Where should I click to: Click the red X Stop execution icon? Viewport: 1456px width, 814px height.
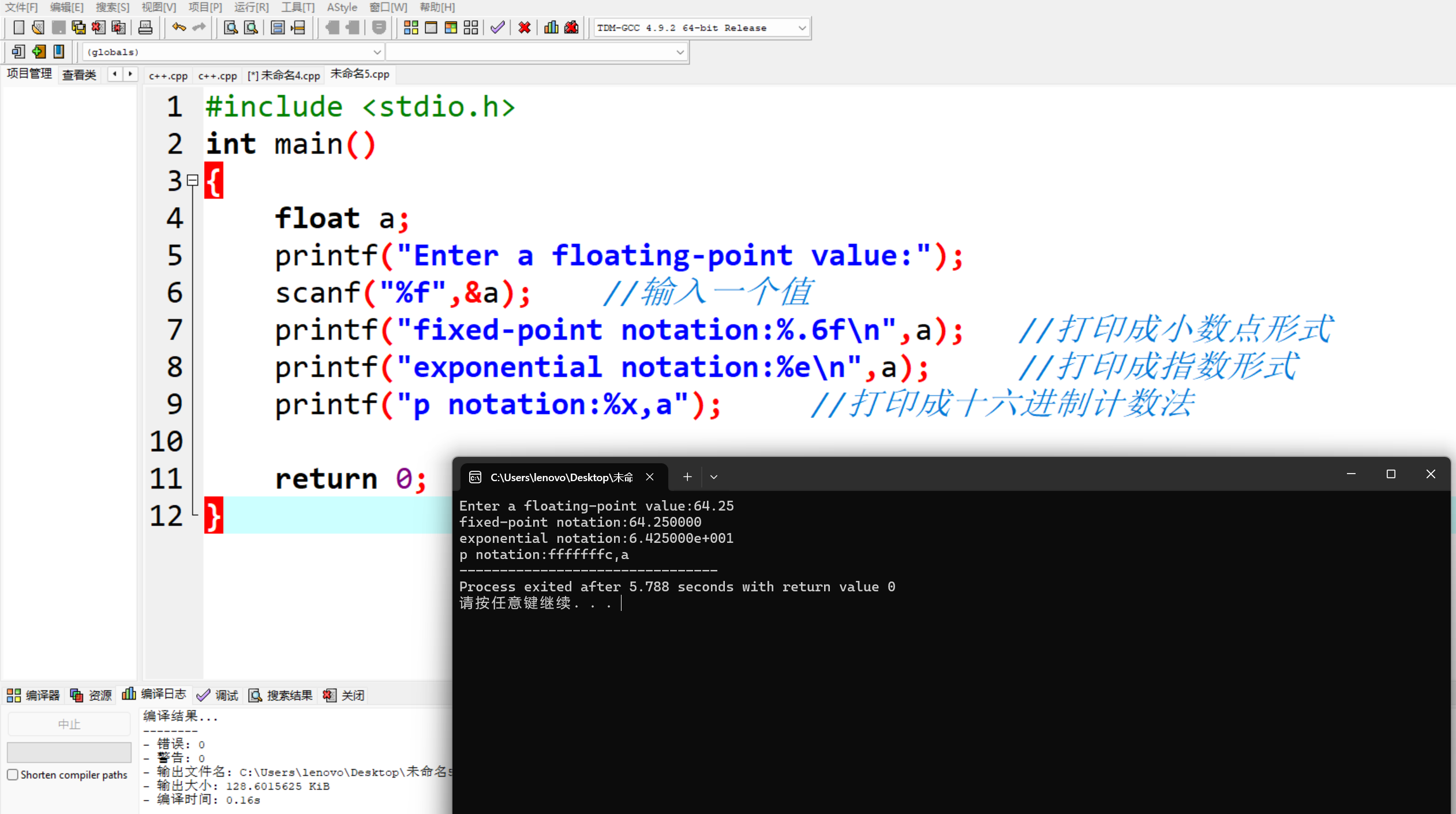point(524,28)
